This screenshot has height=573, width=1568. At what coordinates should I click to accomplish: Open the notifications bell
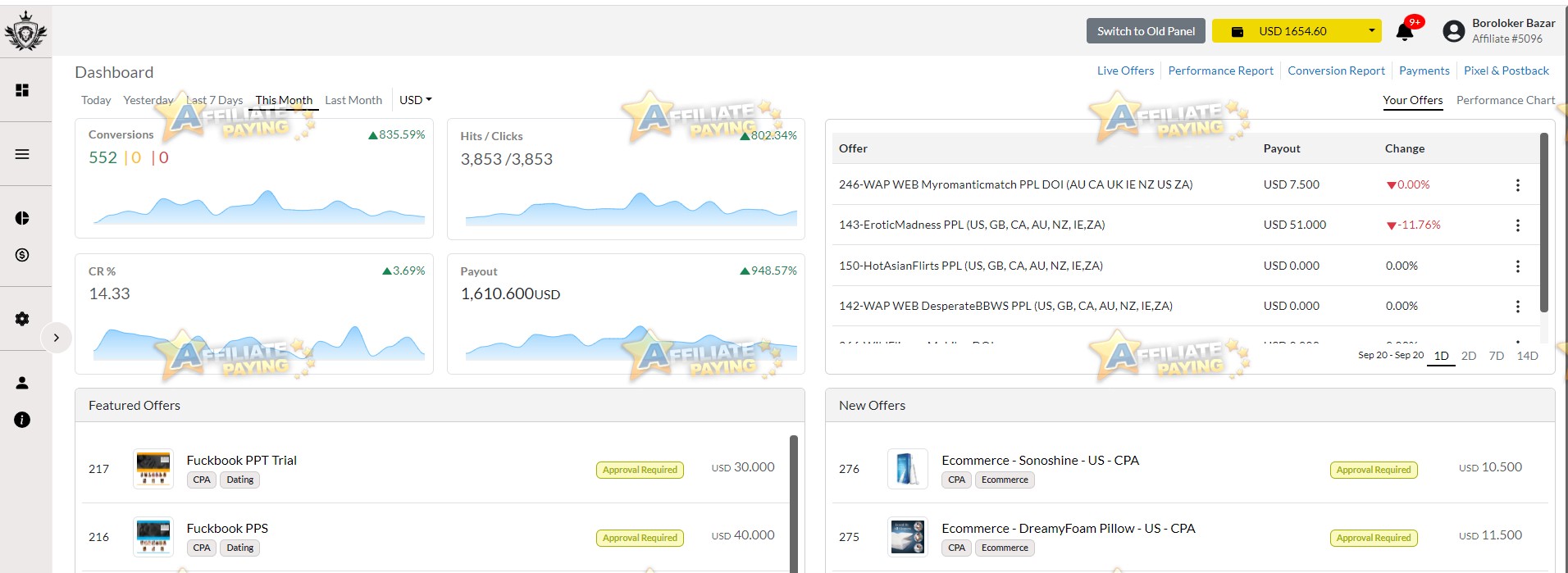pos(1405,32)
